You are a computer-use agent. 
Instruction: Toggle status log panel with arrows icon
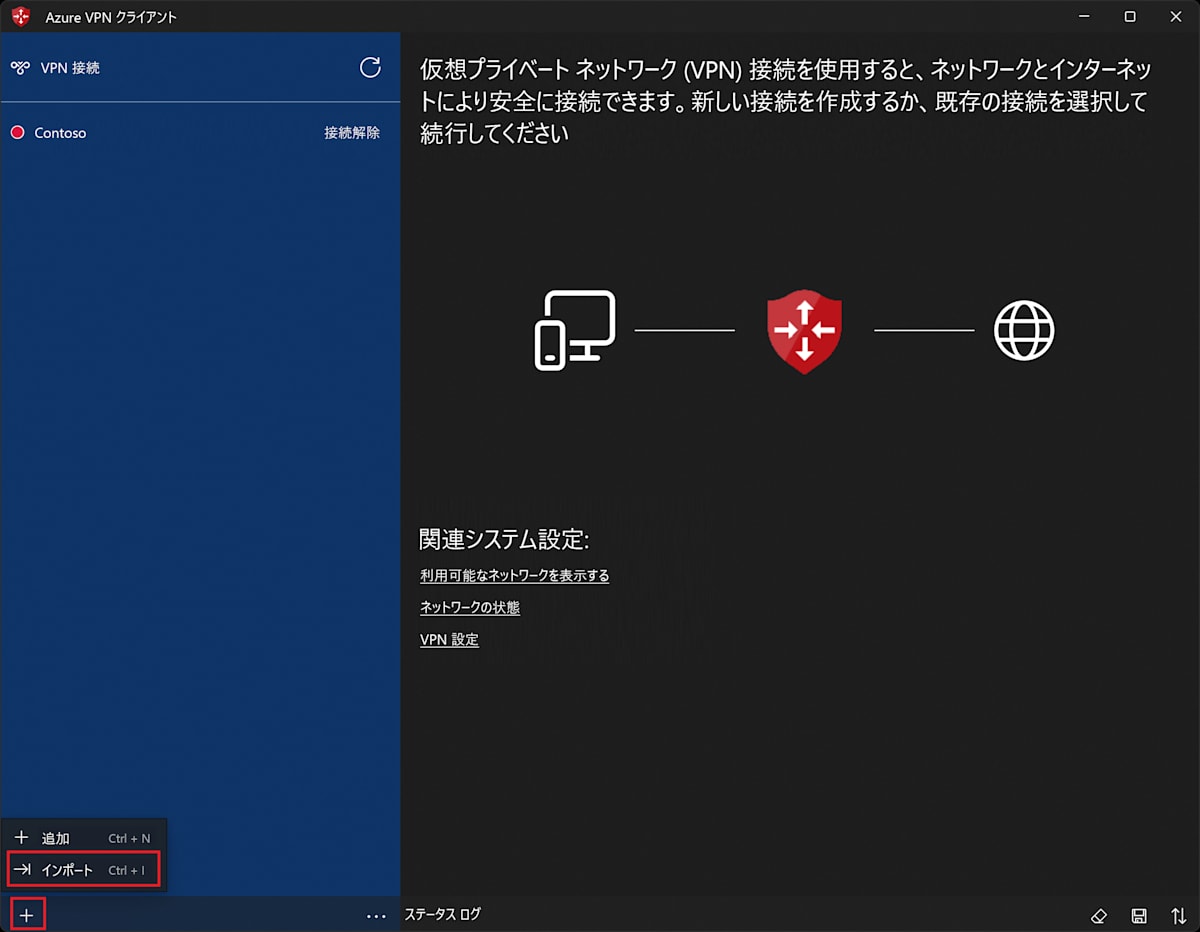pyautogui.click(x=1178, y=915)
